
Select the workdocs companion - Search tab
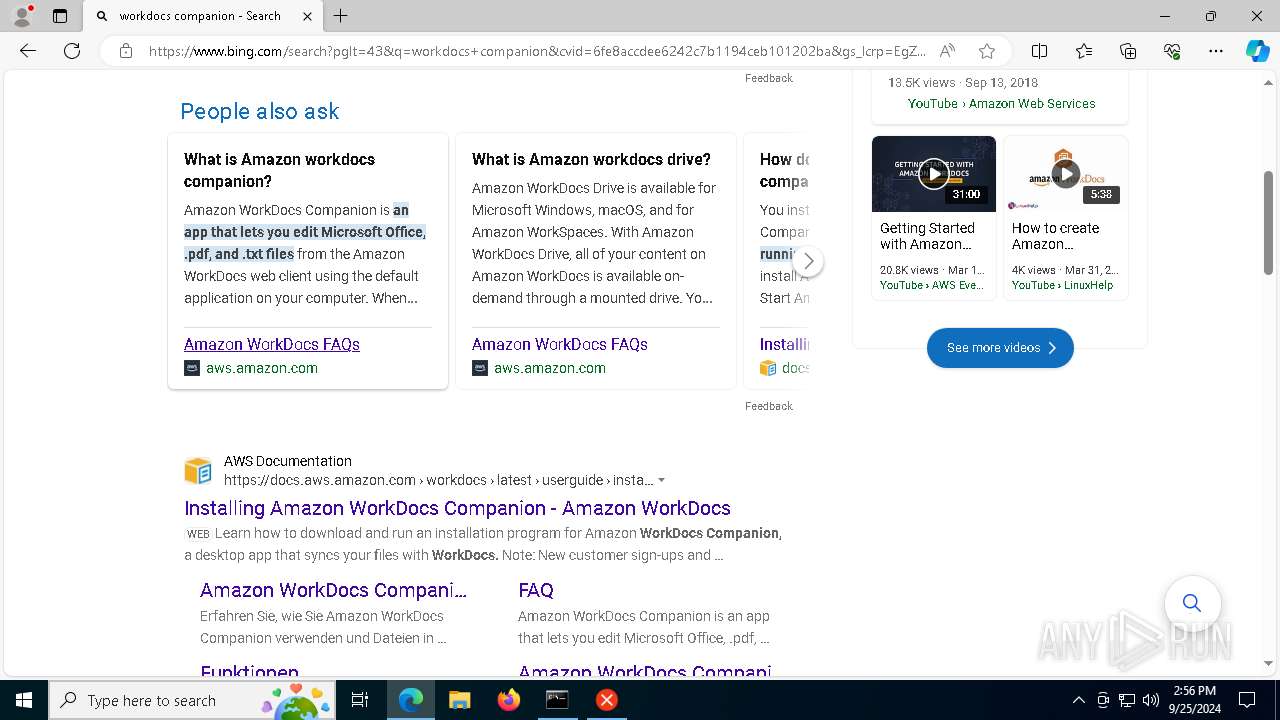coord(204,16)
